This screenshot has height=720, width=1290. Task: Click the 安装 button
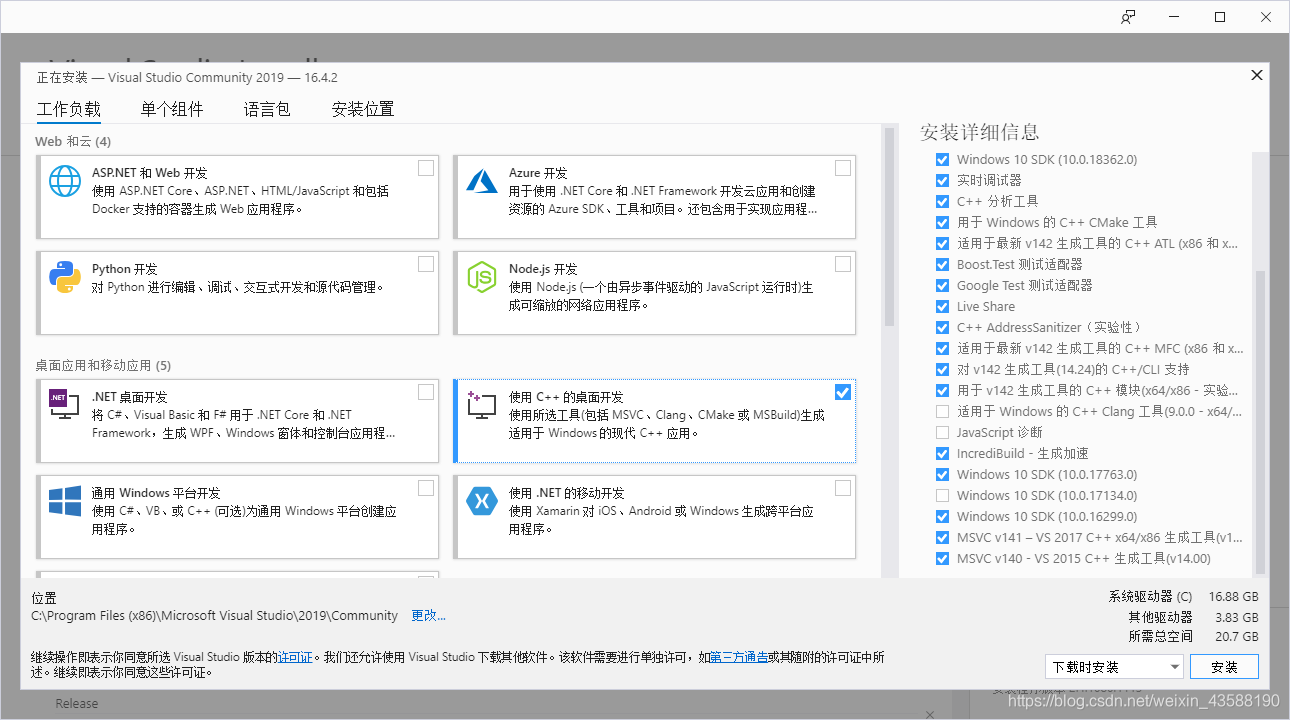click(1224, 667)
